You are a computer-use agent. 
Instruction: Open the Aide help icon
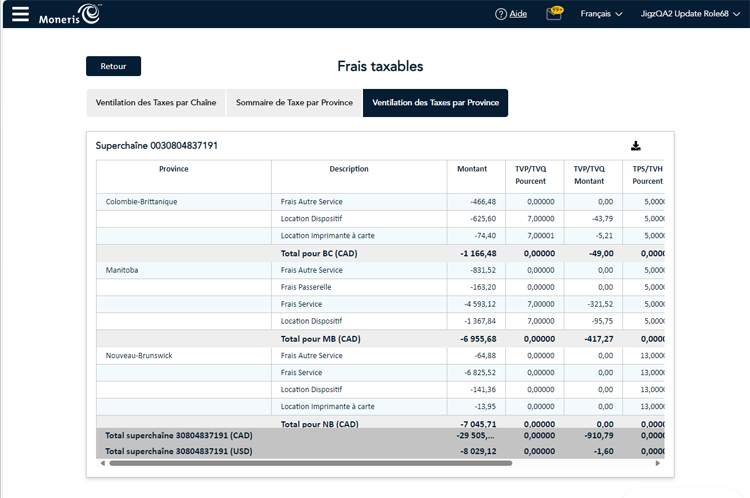(x=501, y=14)
